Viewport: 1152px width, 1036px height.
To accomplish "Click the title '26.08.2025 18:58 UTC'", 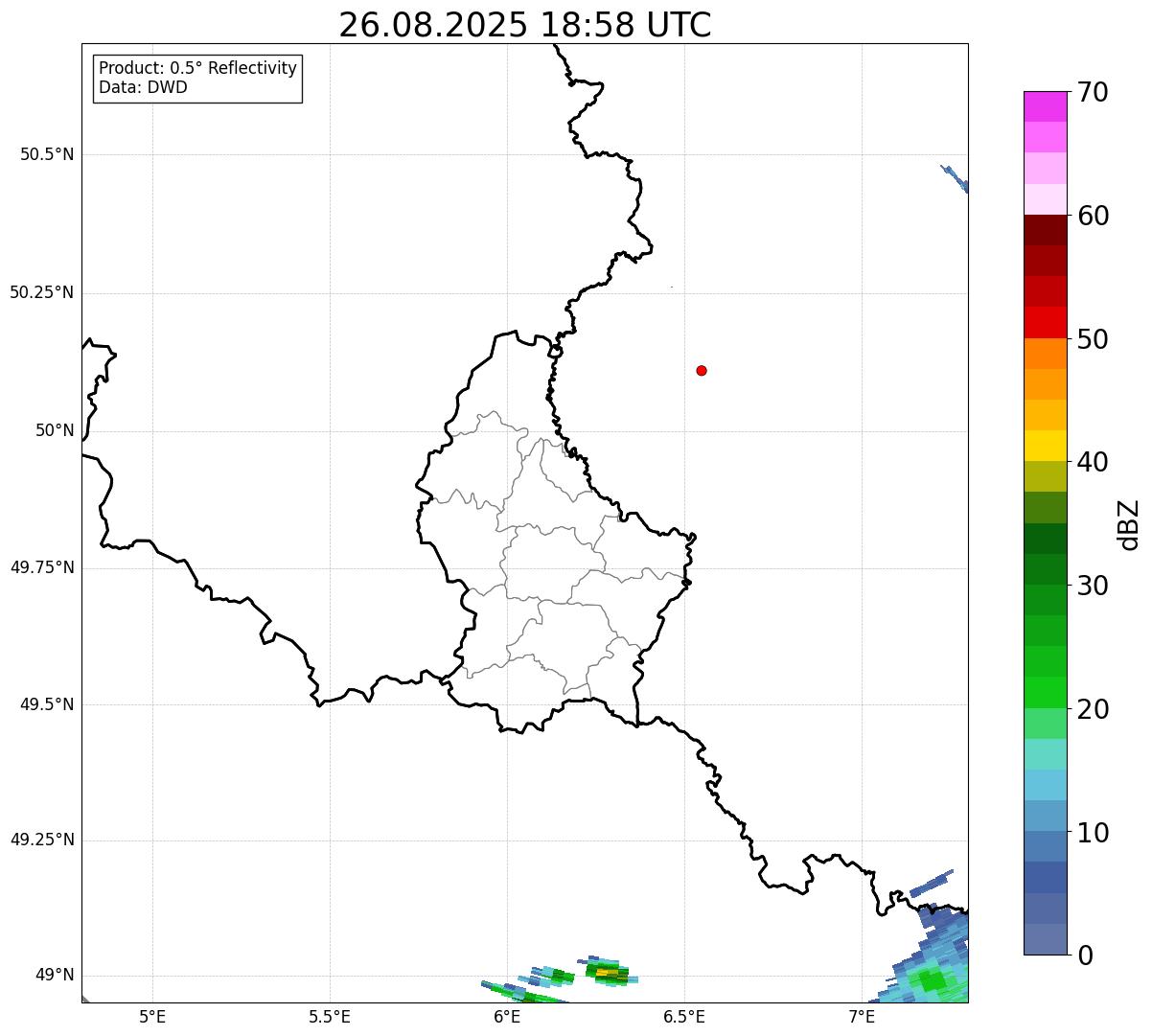I will click(x=525, y=24).
